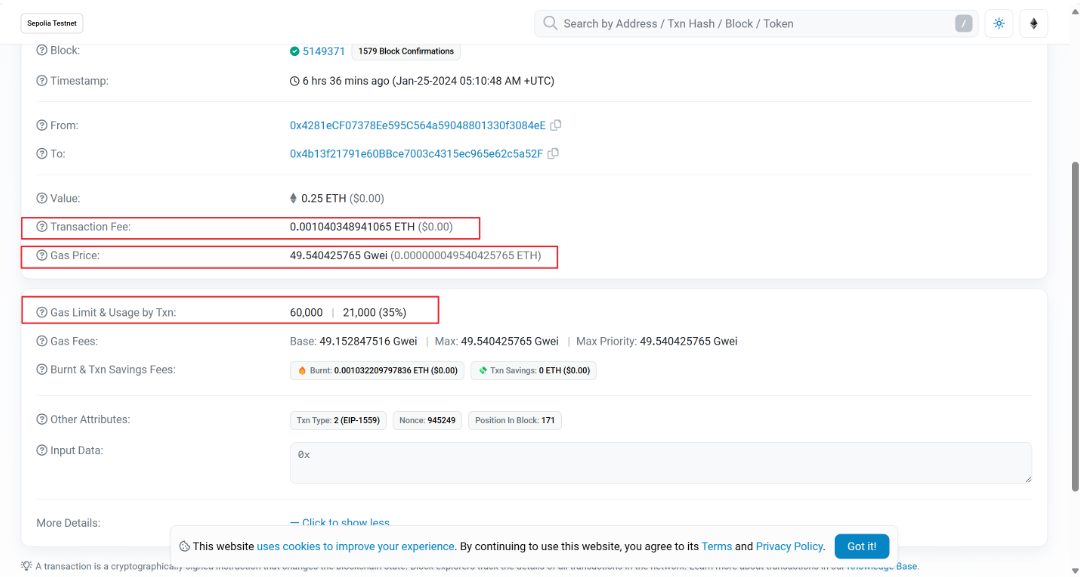Click the More Details label
This screenshot has height=577, width=1080.
coord(68,523)
